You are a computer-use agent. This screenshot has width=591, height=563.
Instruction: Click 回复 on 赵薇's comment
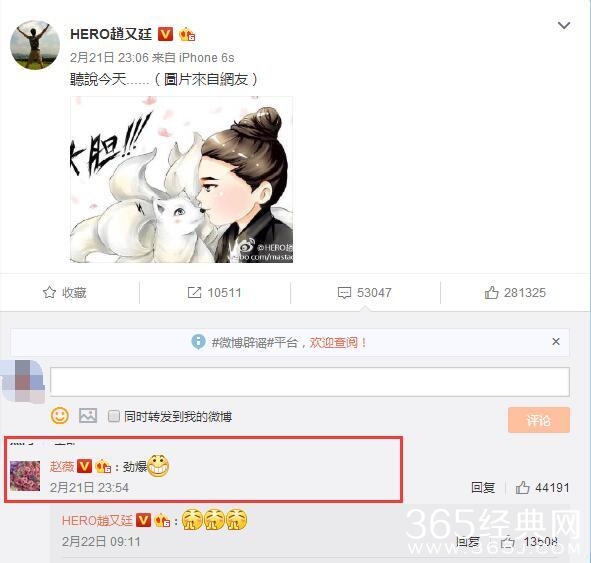coord(483,488)
